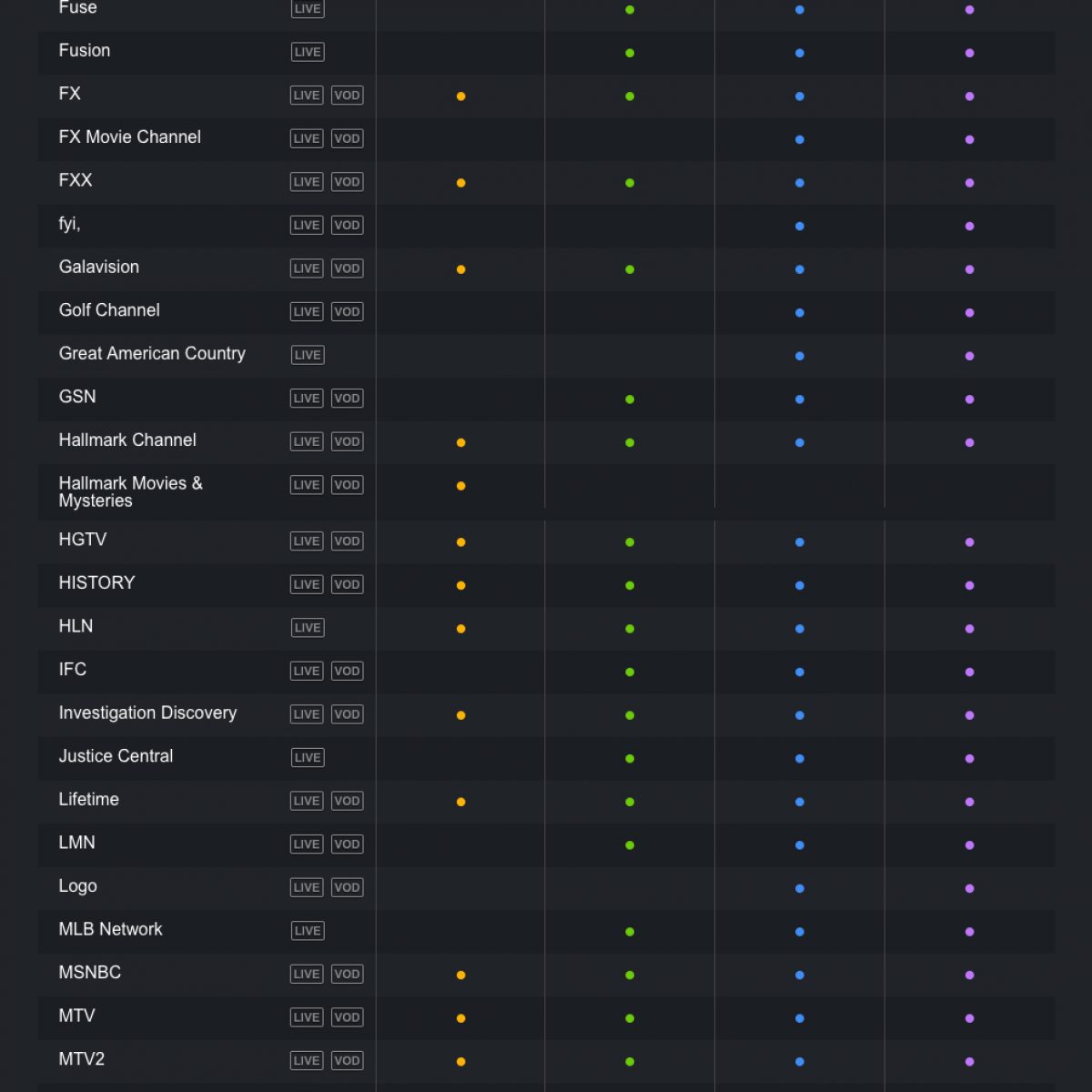Click the VOD badge for Hallmark Channel
This screenshot has width=1092, height=1092.
click(x=347, y=441)
